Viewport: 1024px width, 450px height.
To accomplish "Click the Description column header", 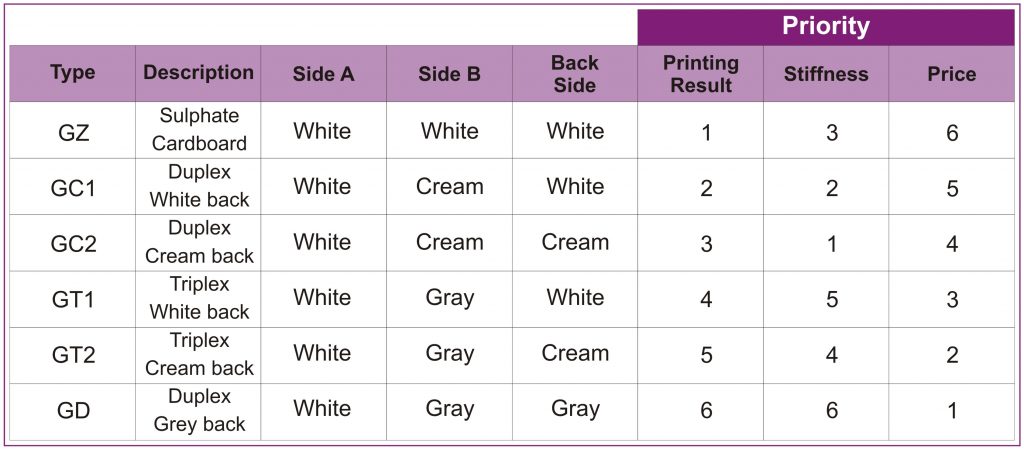I will pos(198,73).
